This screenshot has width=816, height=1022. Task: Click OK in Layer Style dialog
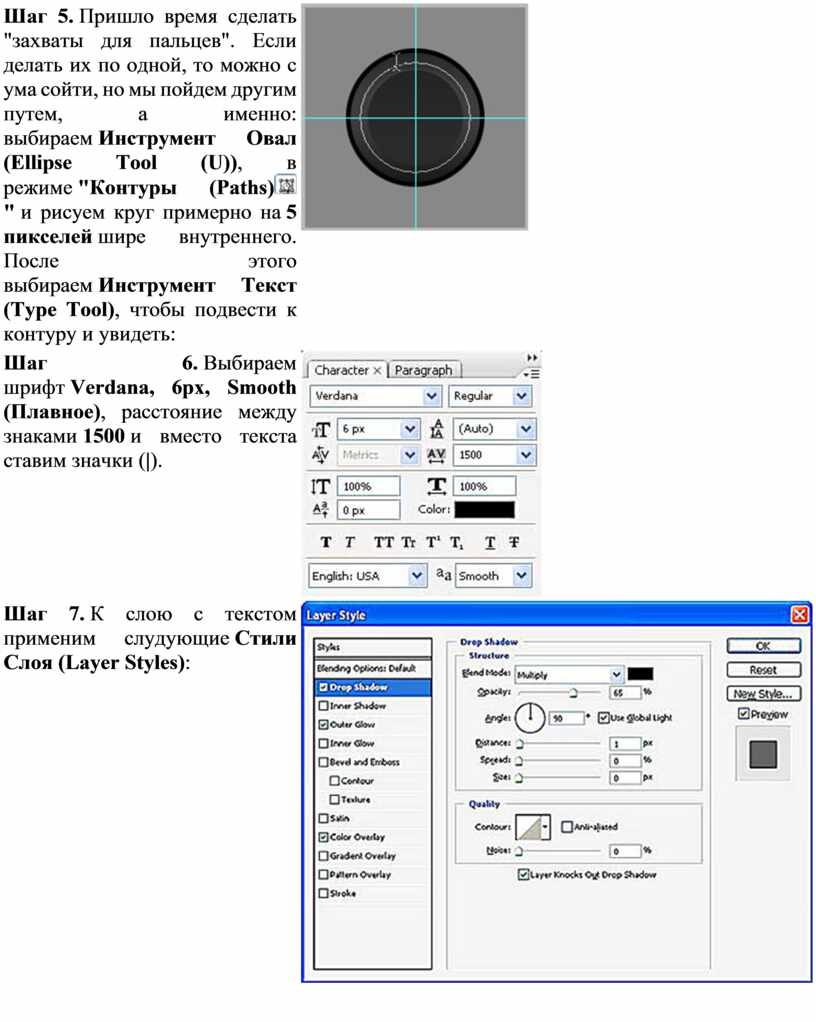point(763,646)
